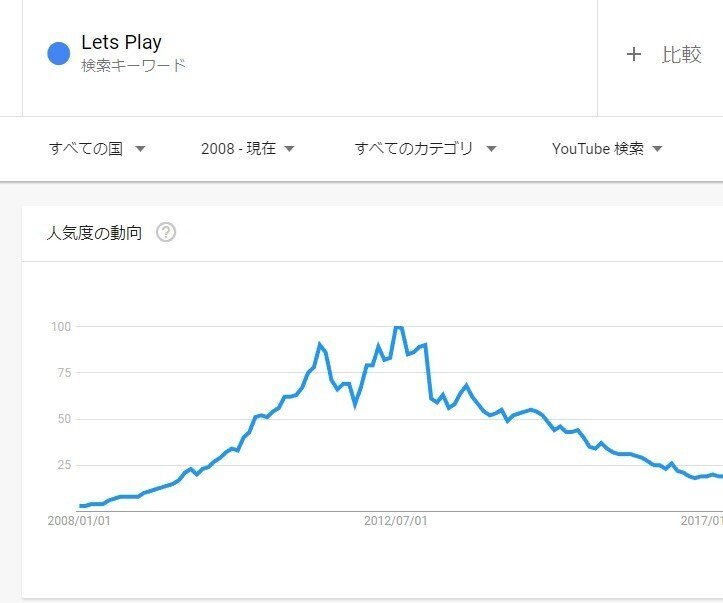
Task: Click the 2012/07/01 axis date label
Action: 395,521
